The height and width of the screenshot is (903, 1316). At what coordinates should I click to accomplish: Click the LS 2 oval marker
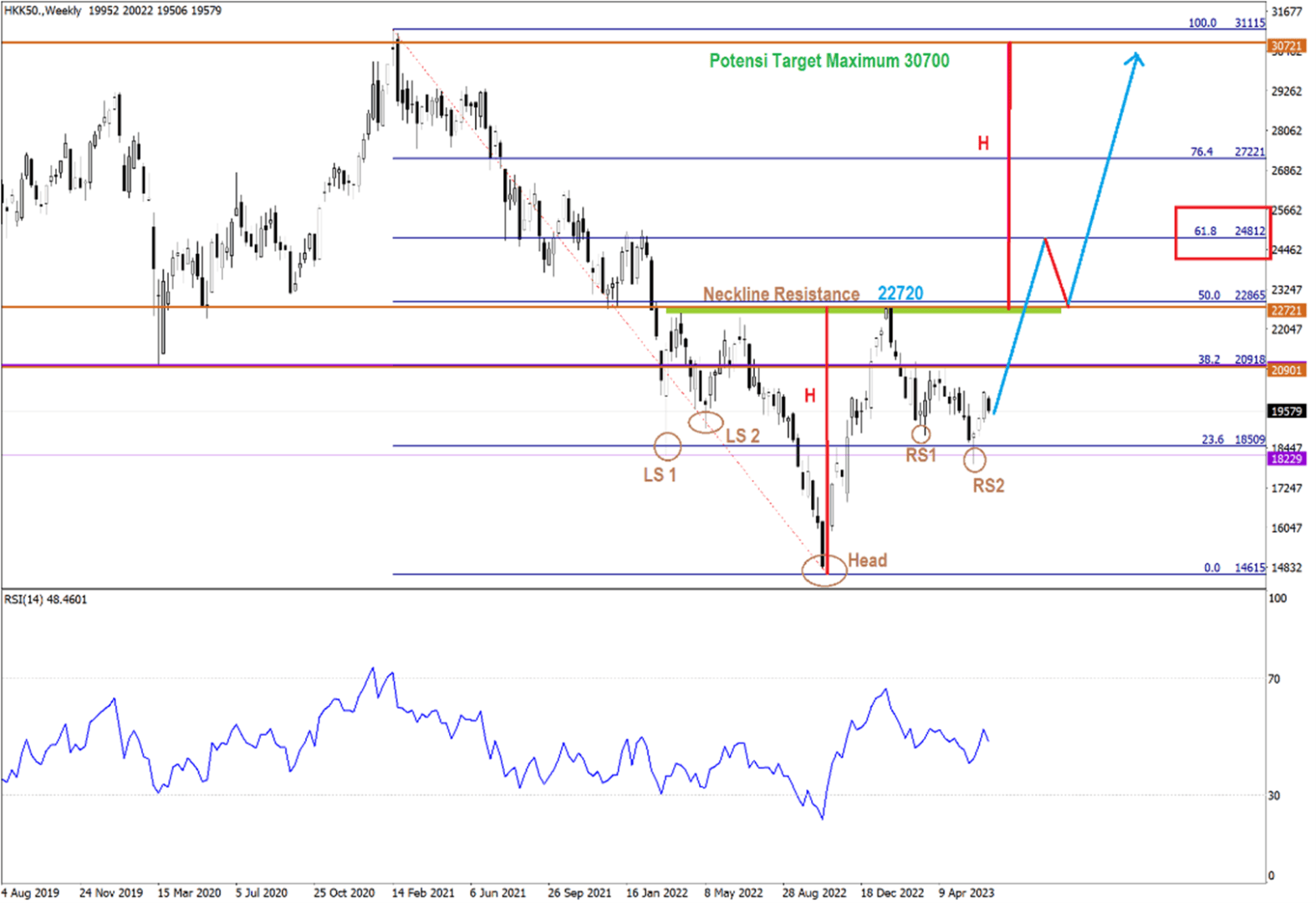coord(706,421)
